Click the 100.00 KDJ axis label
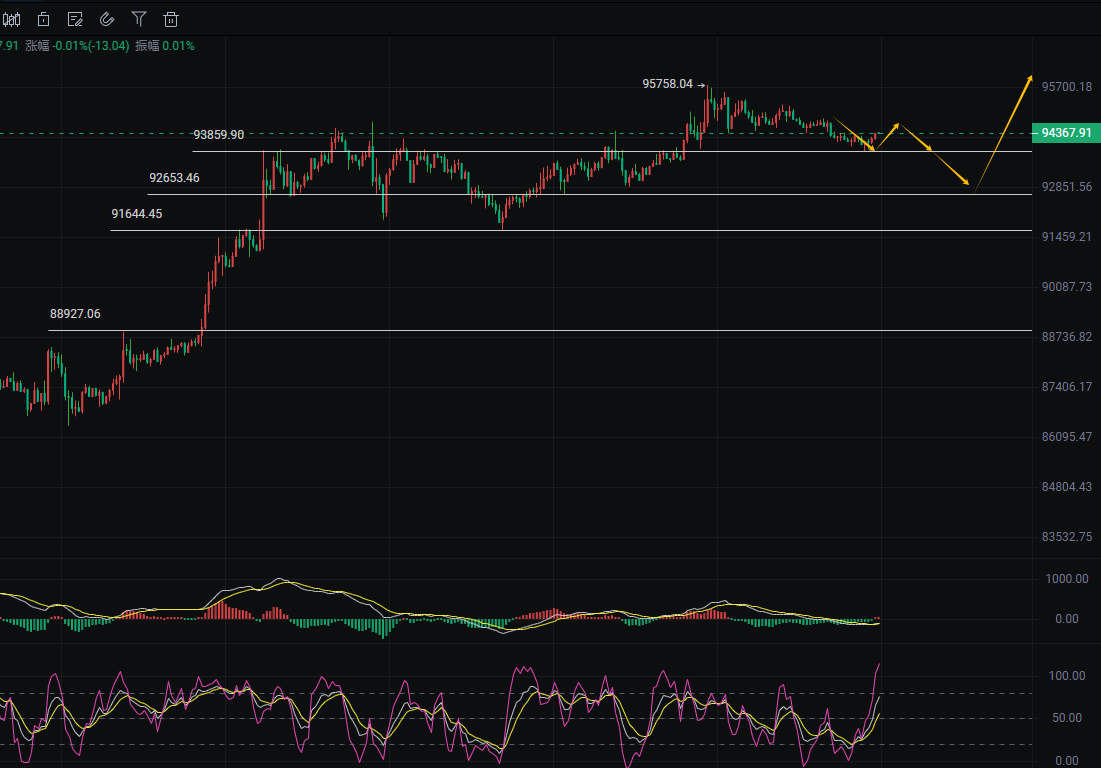The image size is (1101, 768). point(1064,677)
